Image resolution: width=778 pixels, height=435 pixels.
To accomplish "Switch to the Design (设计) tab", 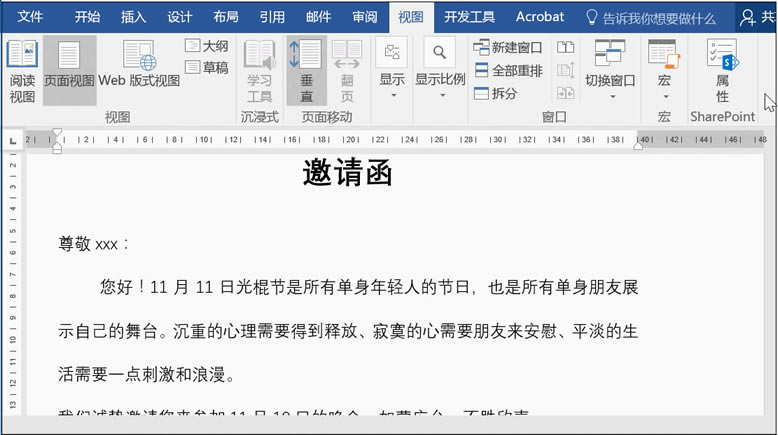I will click(x=180, y=17).
